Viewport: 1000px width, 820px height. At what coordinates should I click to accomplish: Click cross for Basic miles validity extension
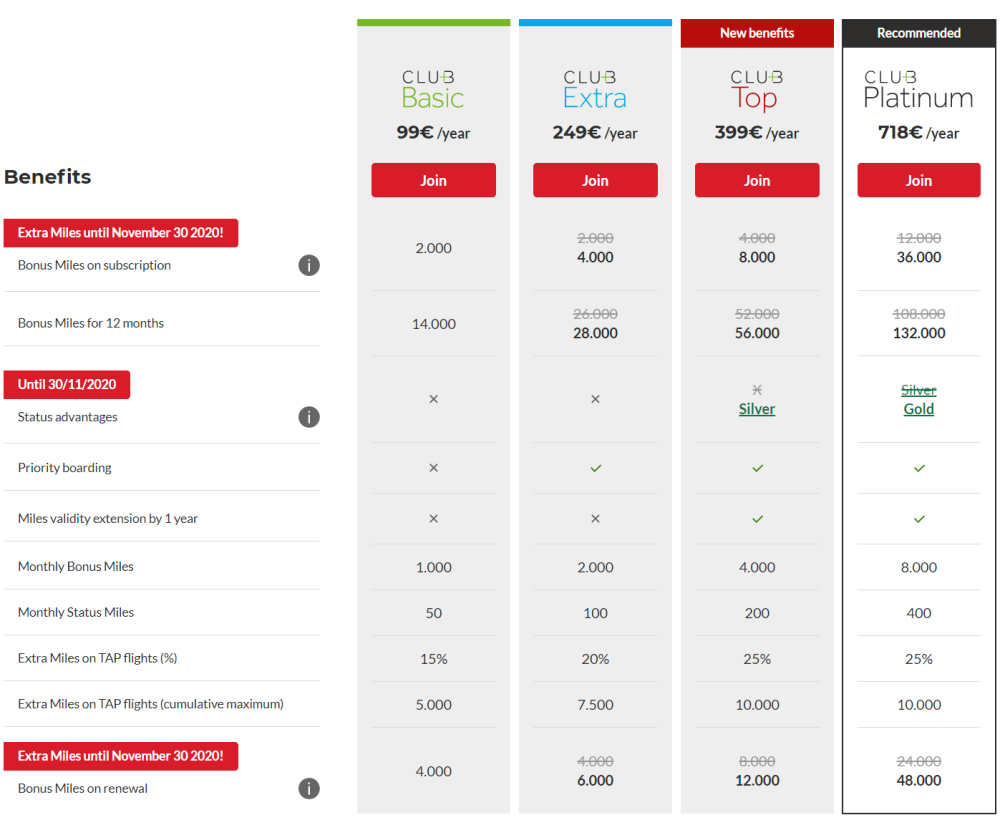(434, 518)
